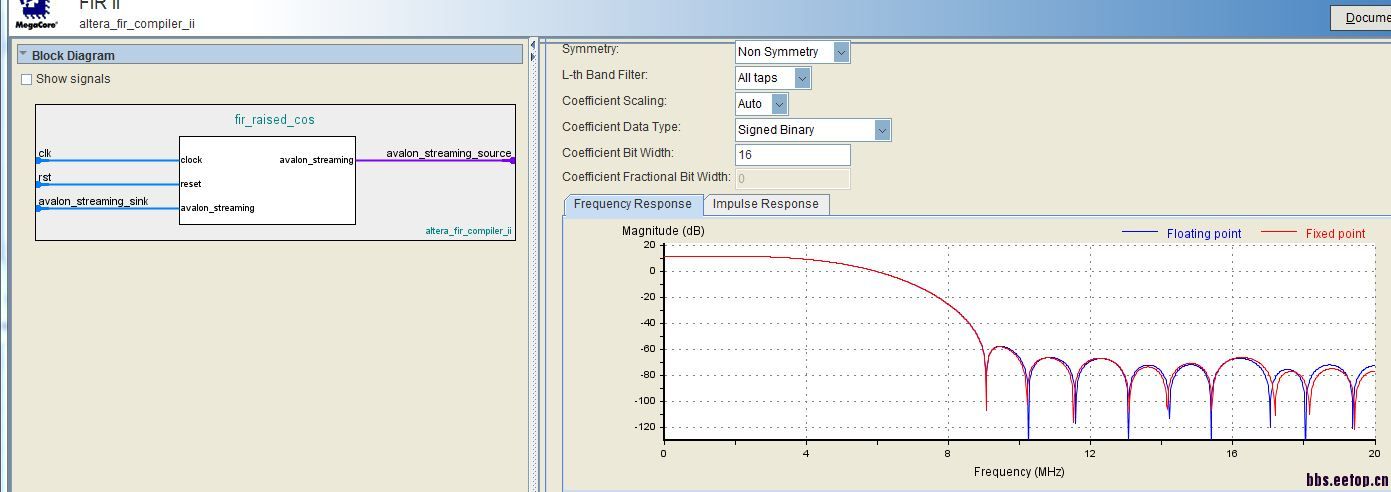Click the Symmetry: field label
This screenshot has width=1391, height=492.
(590, 49)
